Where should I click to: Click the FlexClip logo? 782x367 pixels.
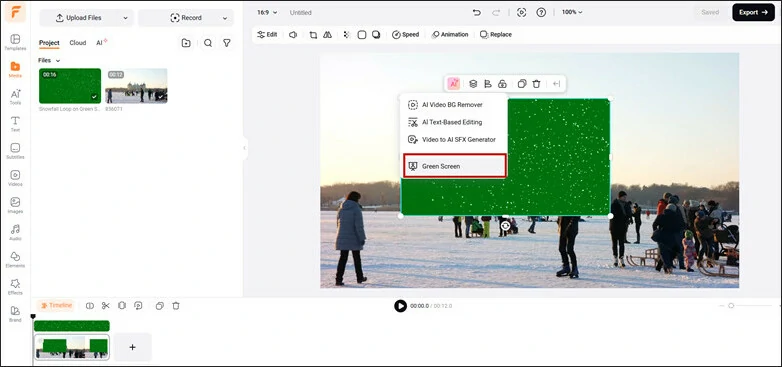(x=15, y=13)
